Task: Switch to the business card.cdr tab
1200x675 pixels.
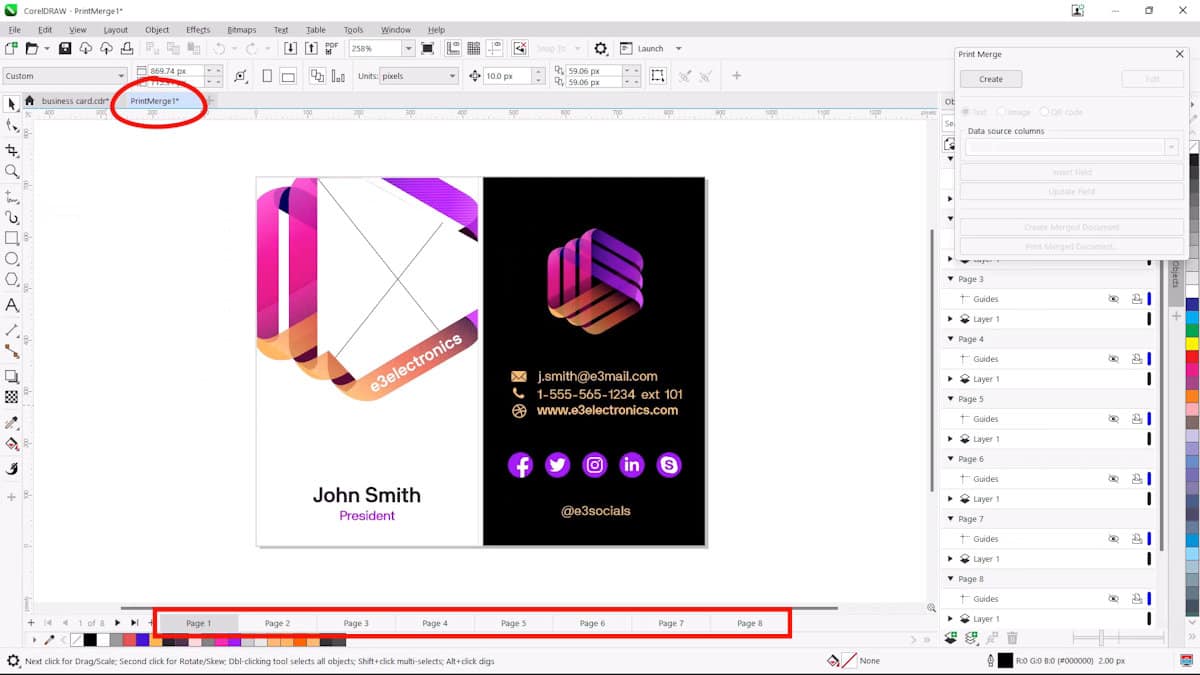Action: pos(74,101)
